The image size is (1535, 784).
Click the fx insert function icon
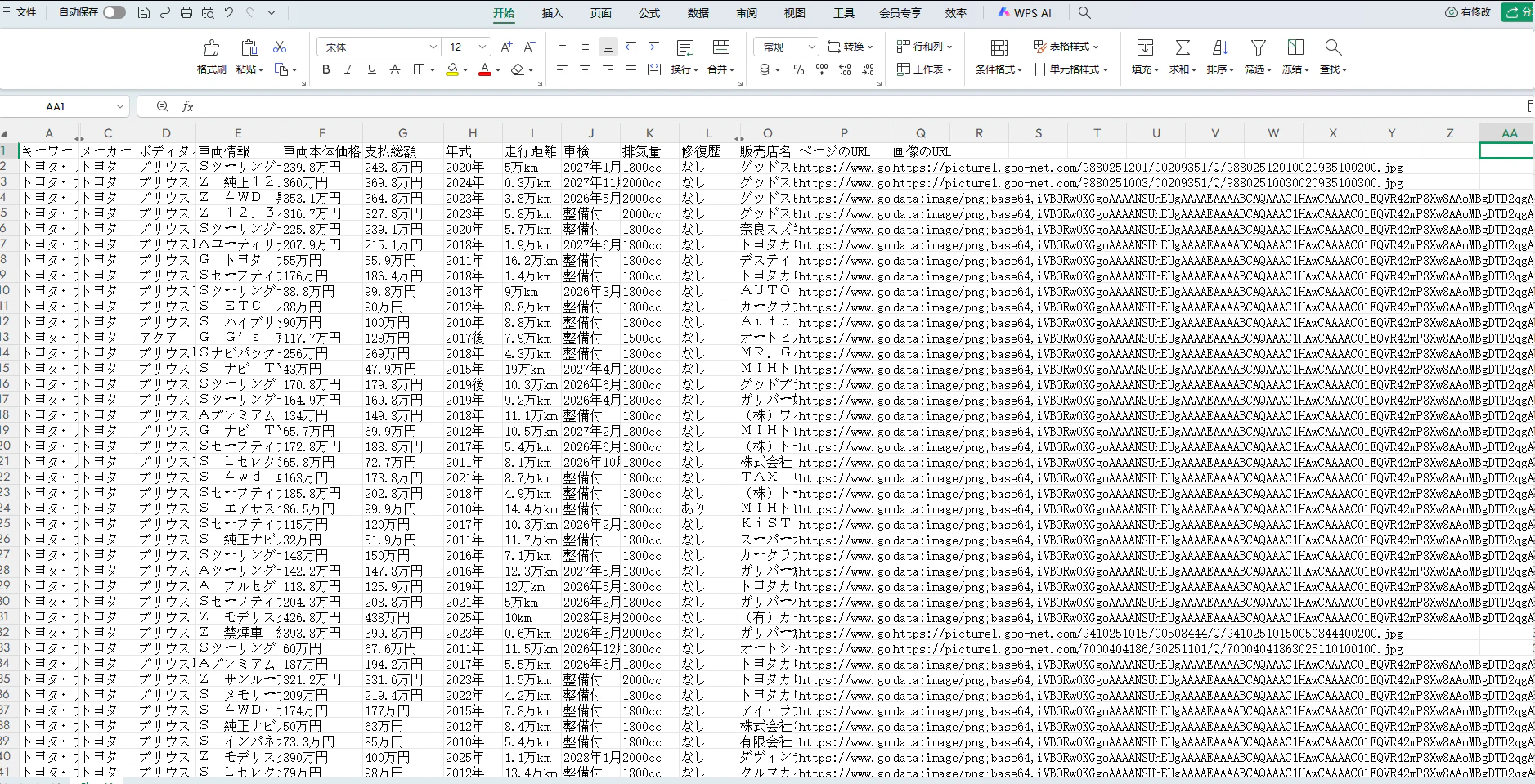tap(187, 106)
